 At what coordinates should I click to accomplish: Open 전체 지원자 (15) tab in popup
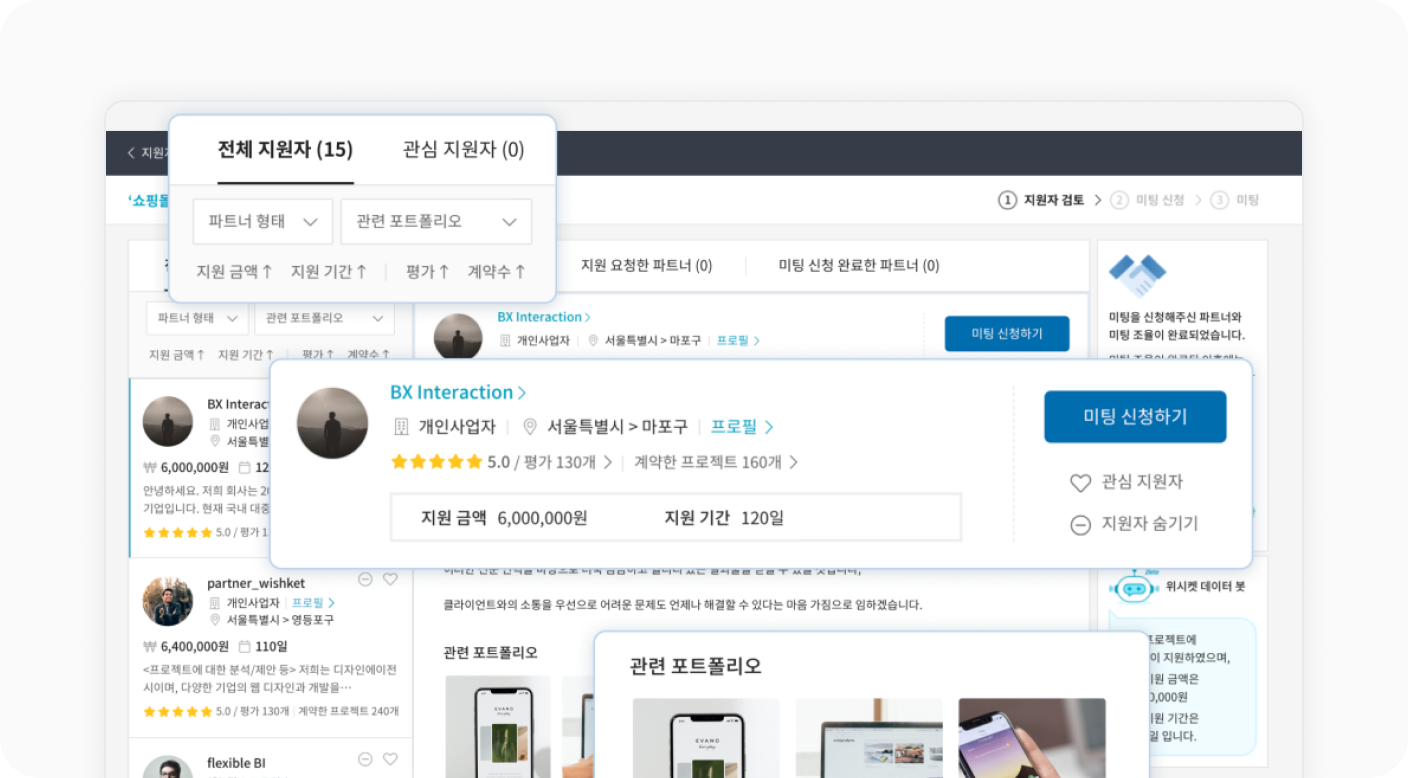click(285, 150)
